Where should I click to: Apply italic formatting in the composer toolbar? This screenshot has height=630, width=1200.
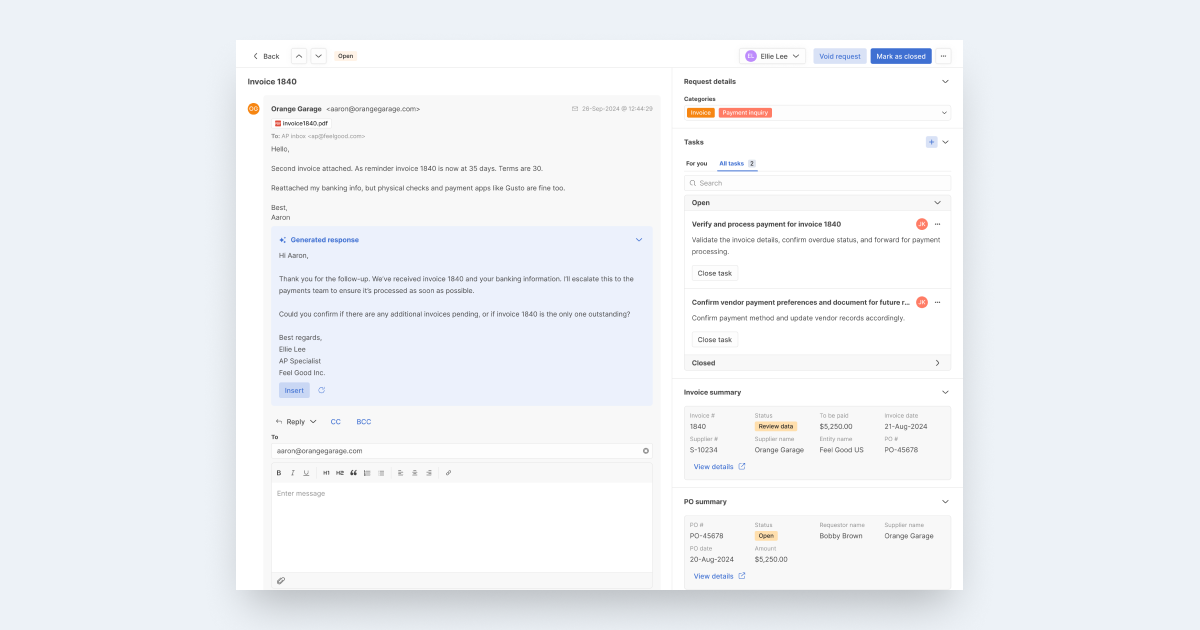coord(292,472)
